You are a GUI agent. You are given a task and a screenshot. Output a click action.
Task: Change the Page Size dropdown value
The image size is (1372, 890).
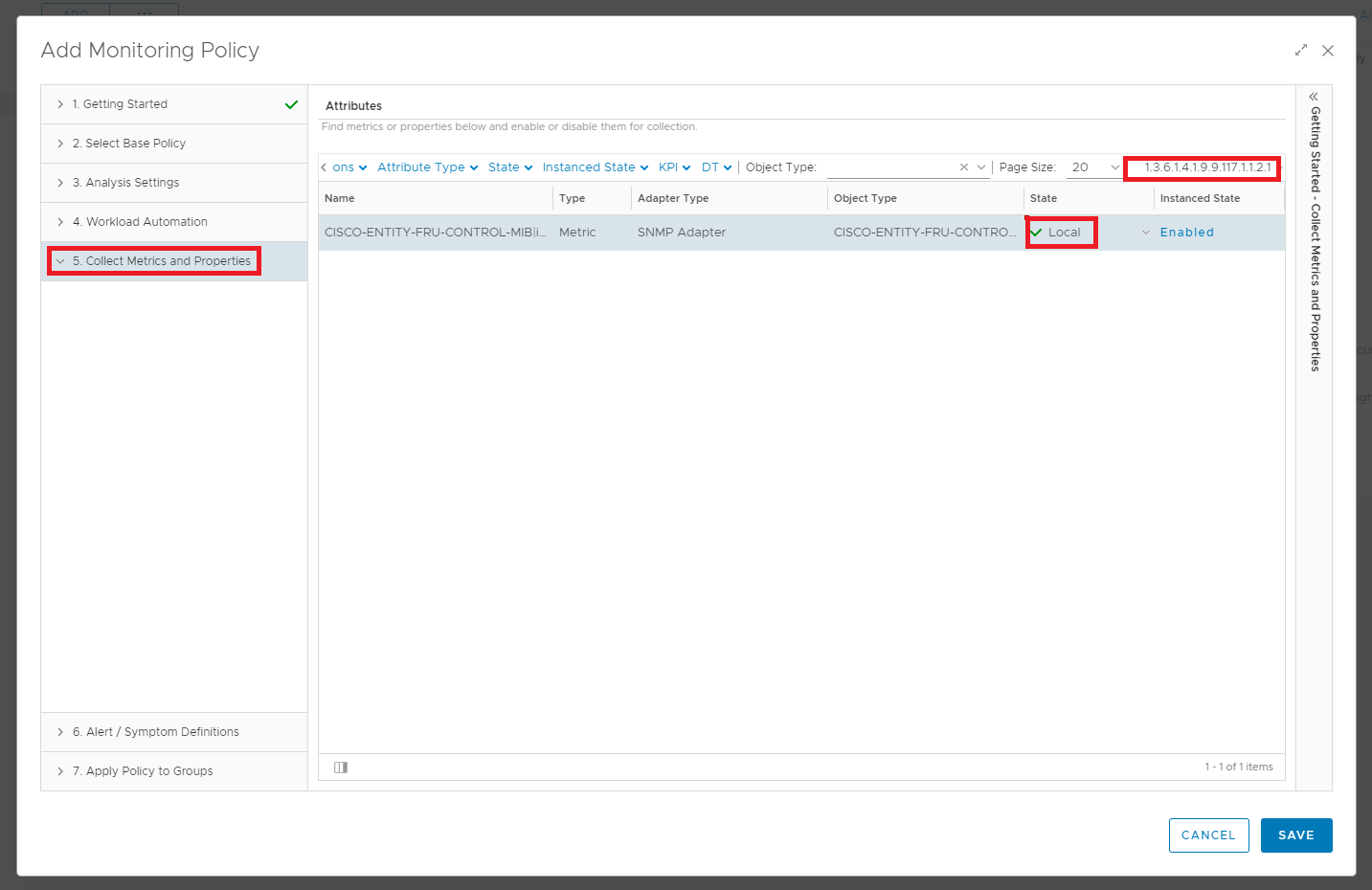[1094, 167]
